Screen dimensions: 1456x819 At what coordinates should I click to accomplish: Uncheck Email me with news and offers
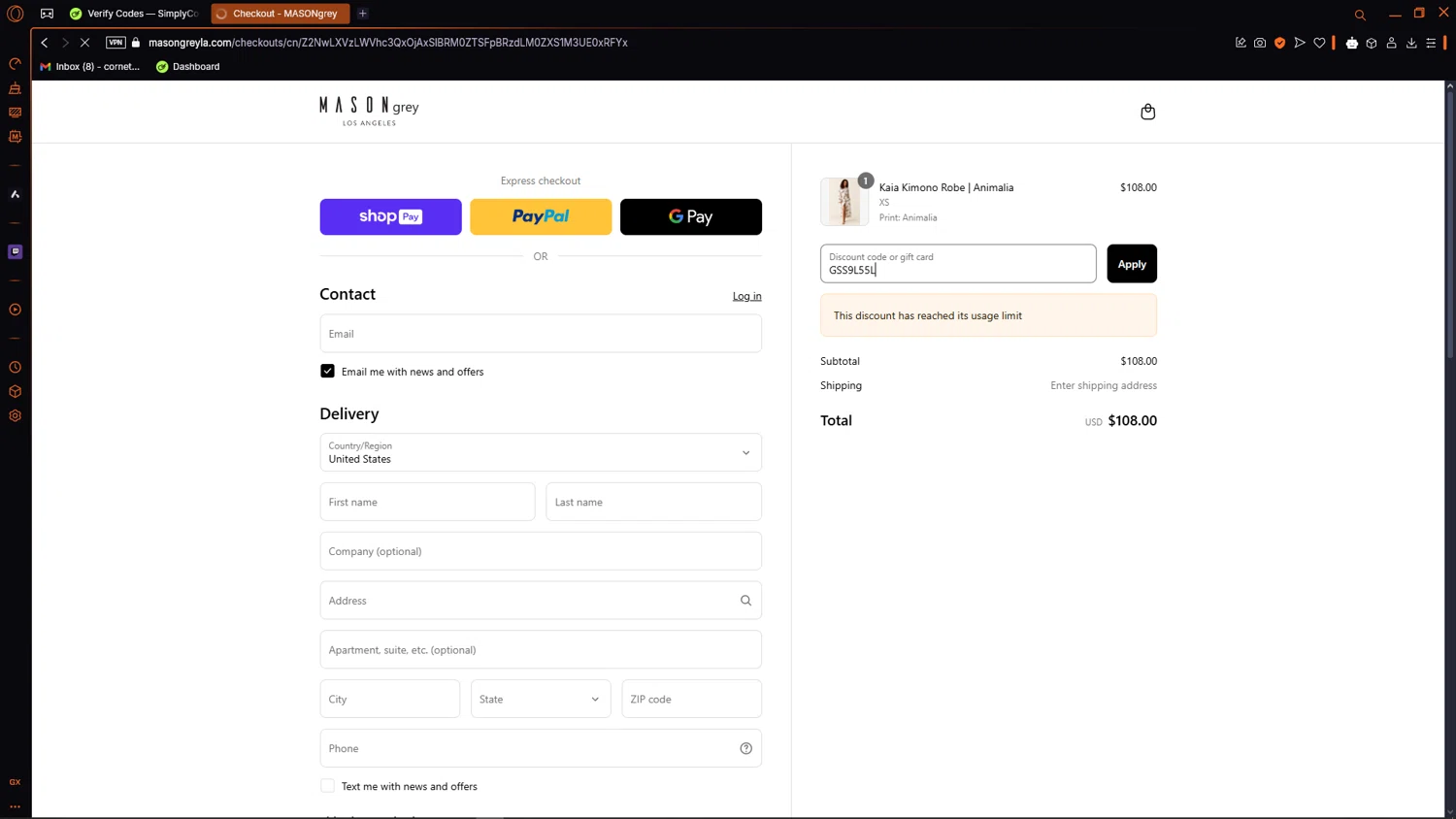tap(327, 371)
